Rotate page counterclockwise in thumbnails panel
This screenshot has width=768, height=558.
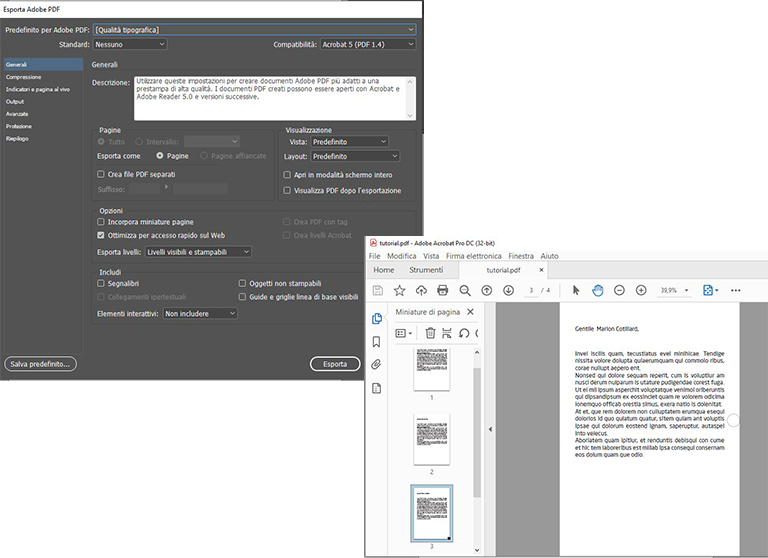(463, 333)
